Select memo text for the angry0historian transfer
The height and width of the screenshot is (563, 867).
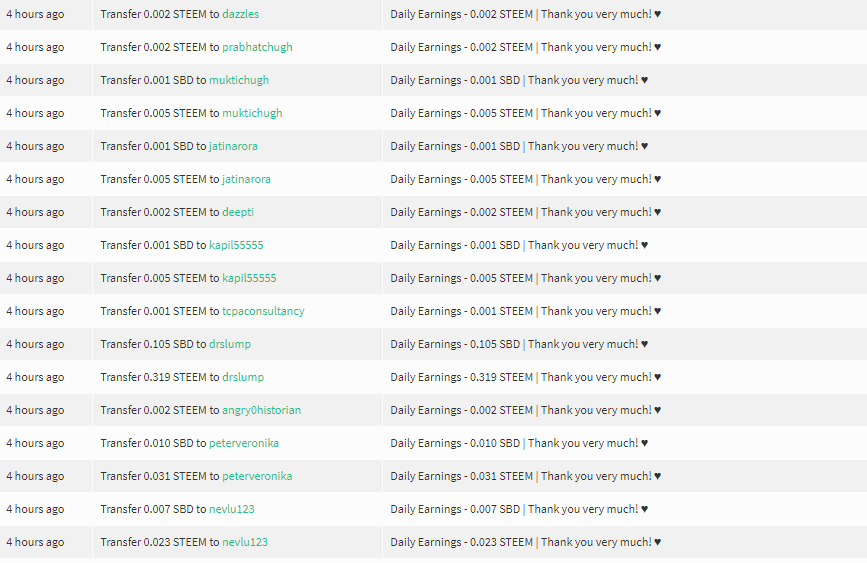click(x=525, y=410)
